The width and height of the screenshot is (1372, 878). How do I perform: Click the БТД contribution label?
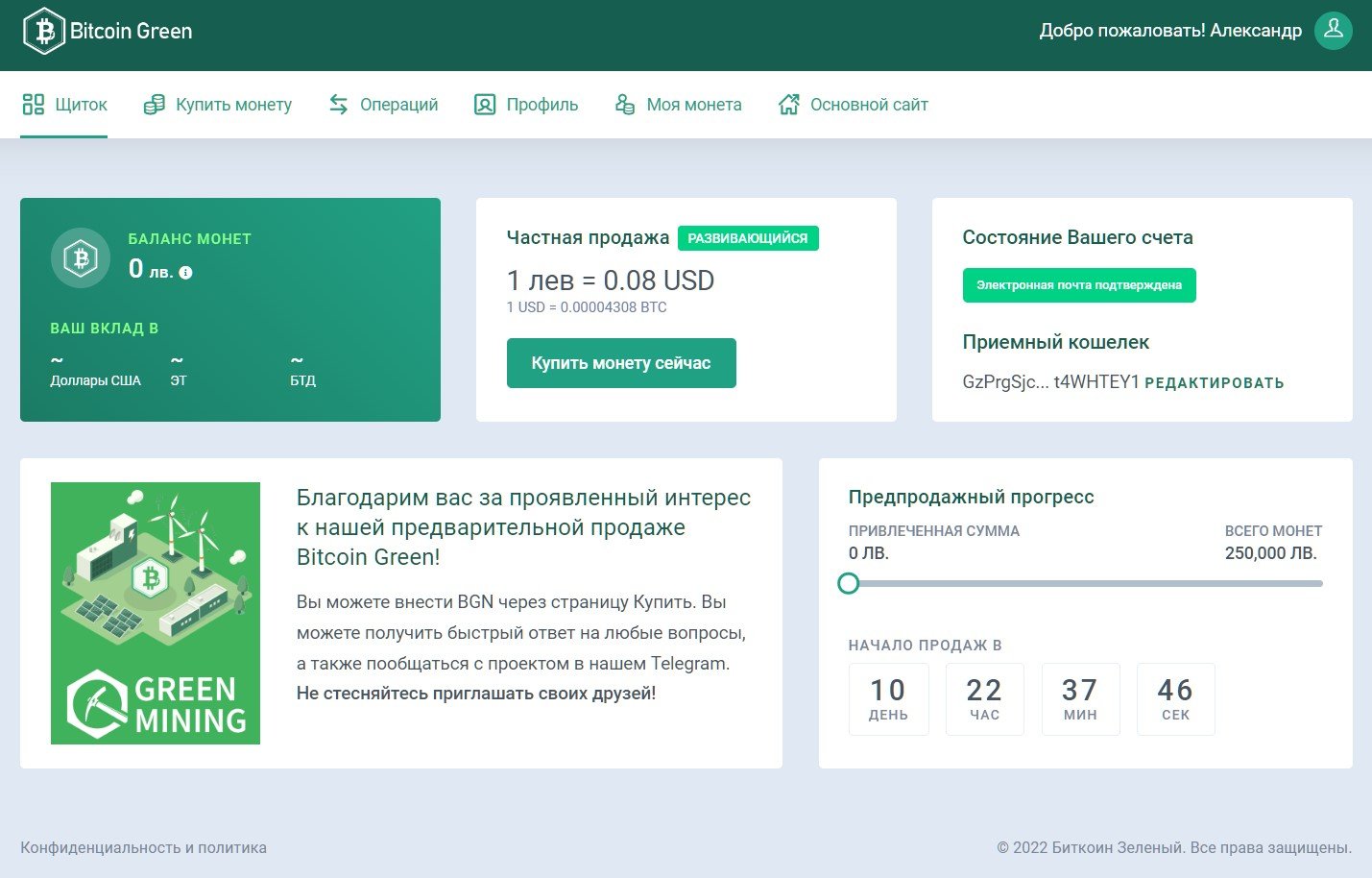(302, 380)
